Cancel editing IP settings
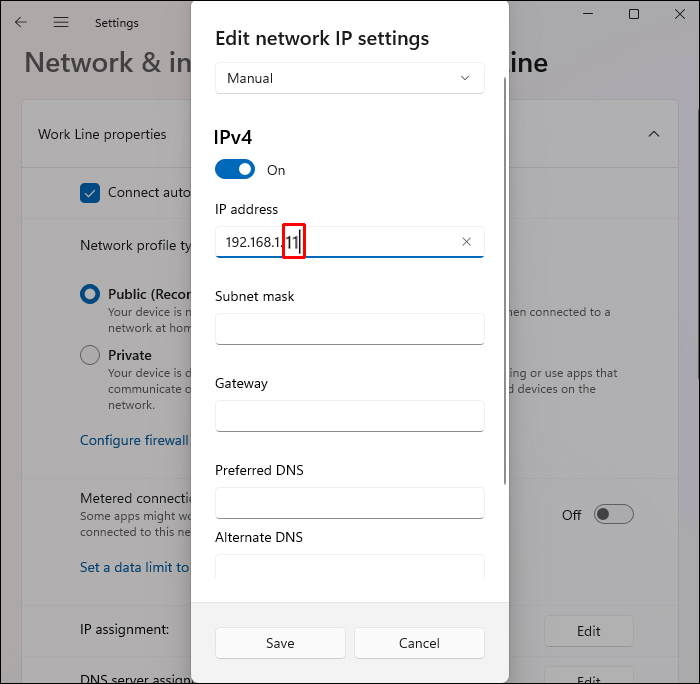Screen dimensions: 700x684 pyautogui.click(x=419, y=643)
